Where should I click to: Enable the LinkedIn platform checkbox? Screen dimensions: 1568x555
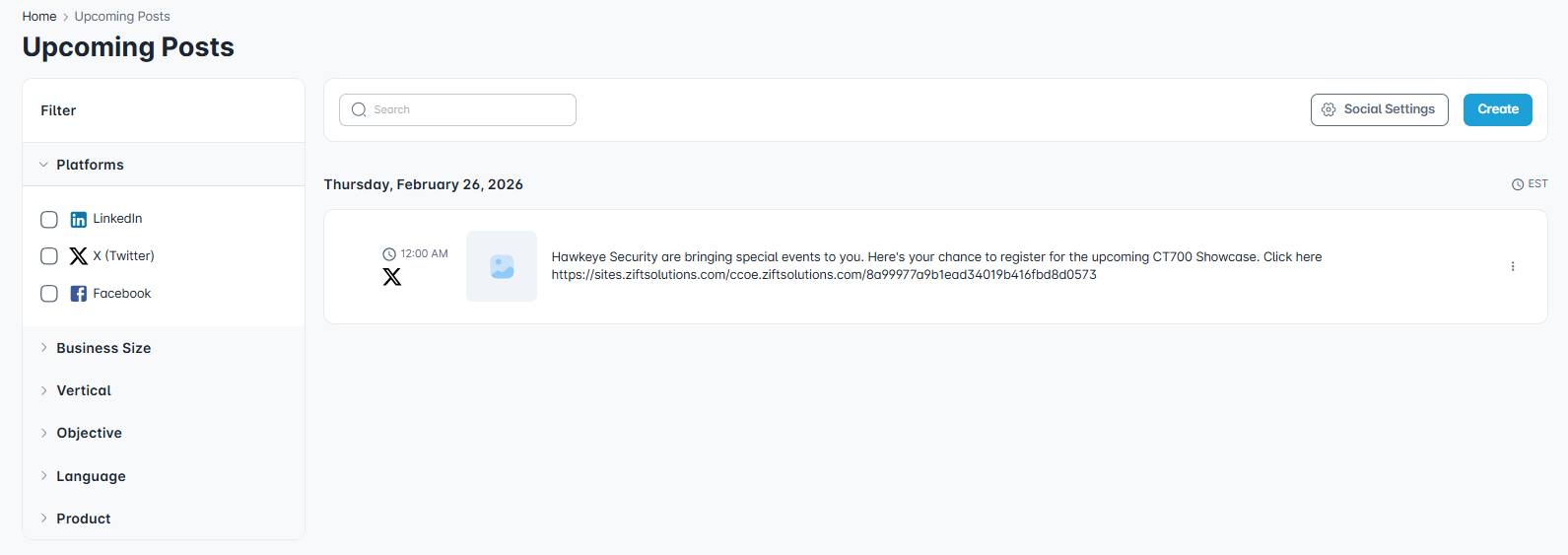(49, 219)
